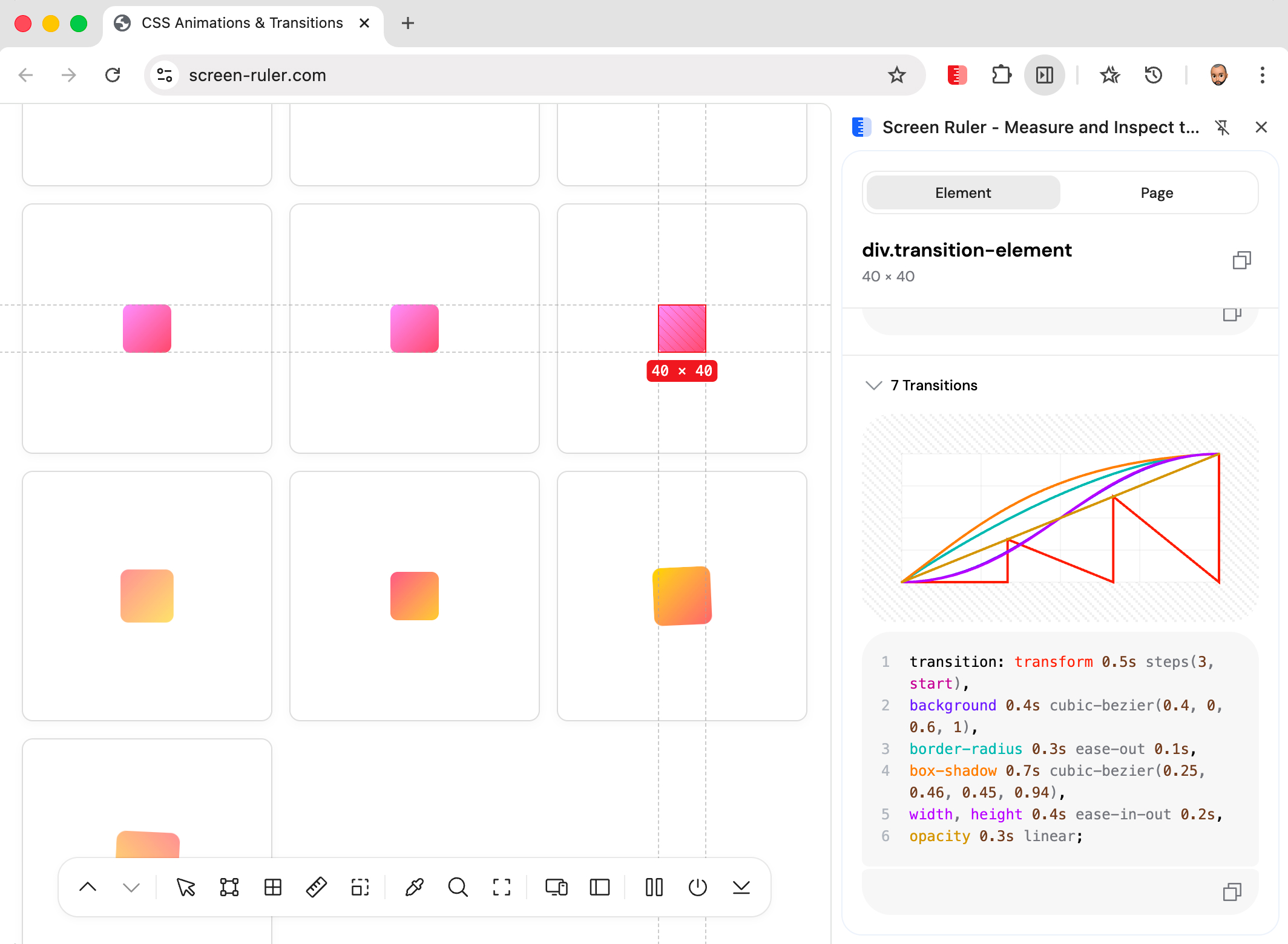
Task: Toggle the browser side panel button
Action: [x=1045, y=75]
